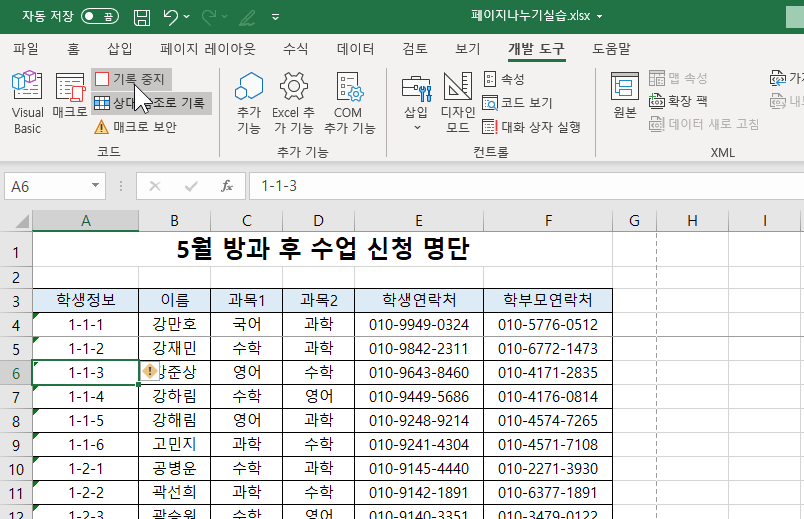Image resolution: width=804 pixels, height=519 pixels.
Task: Open the 삽입 controls dropdown
Action: [416, 103]
